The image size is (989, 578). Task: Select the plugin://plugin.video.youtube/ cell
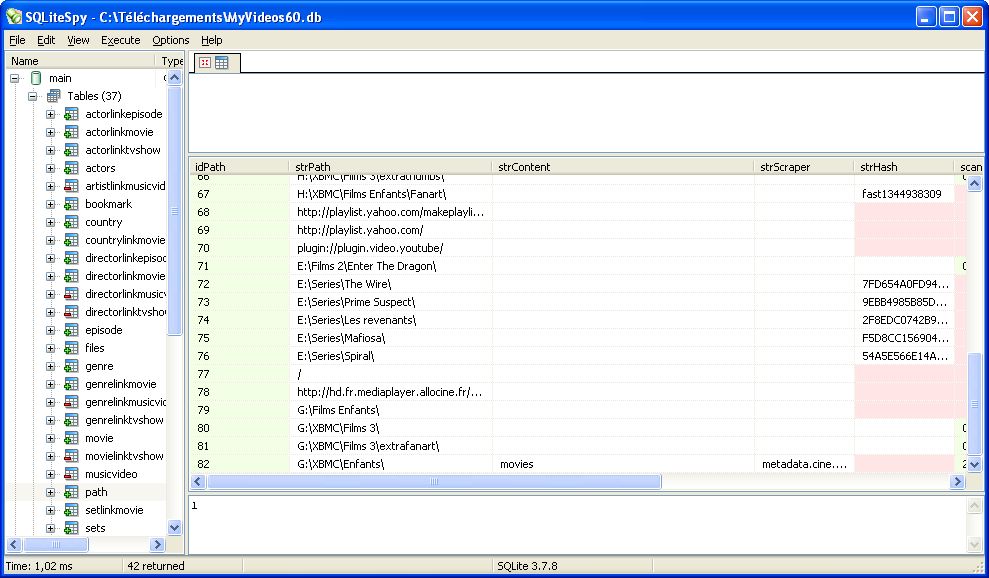tap(391, 248)
